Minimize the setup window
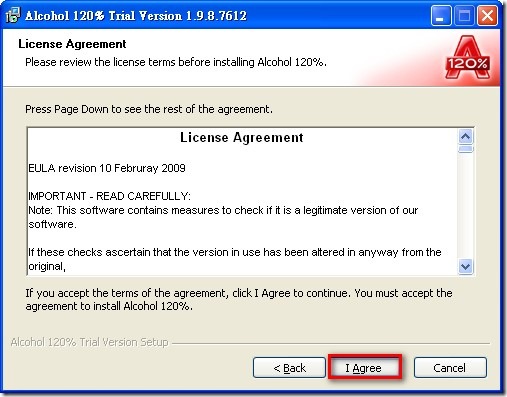This screenshot has width=507, height=397. [441, 15]
